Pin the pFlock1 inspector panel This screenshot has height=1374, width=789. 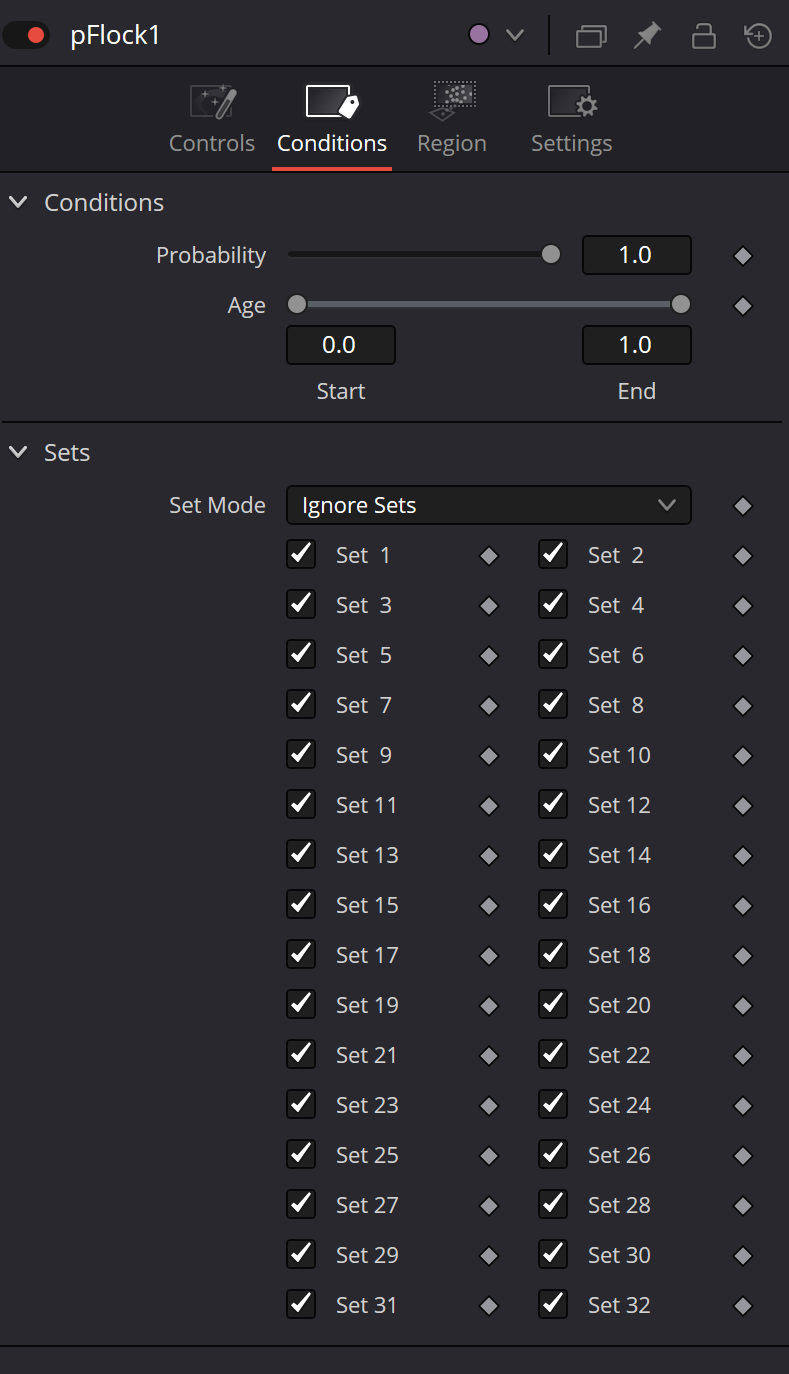tap(647, 36)
